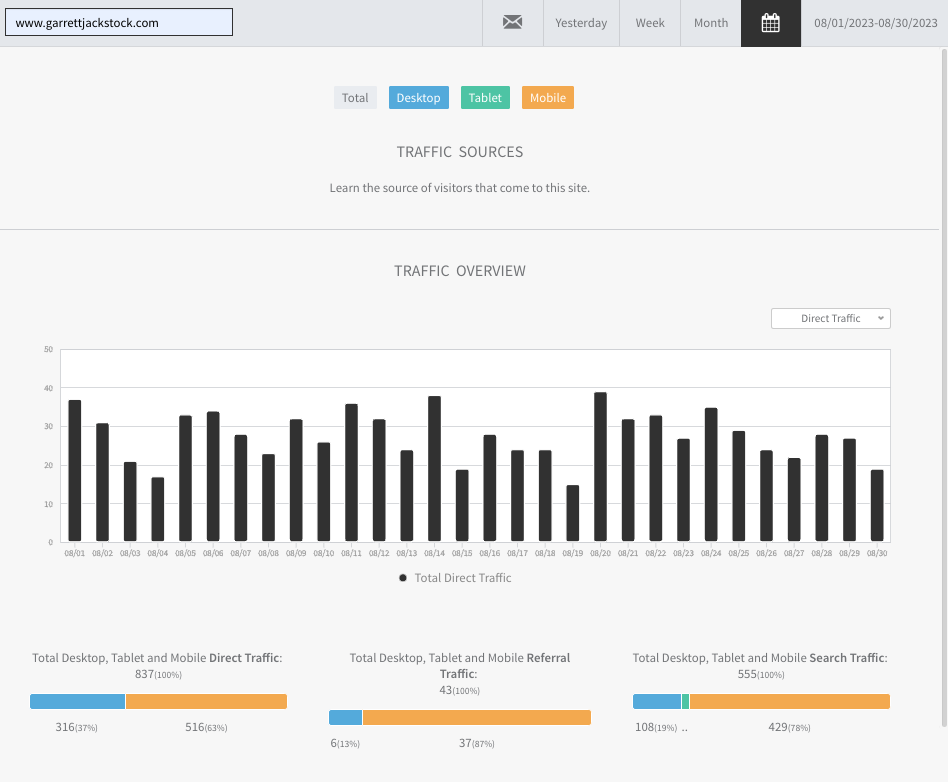Click the 37 (87%) mobile referral value
The width and height of the screenshot is (948, 782).
pos(476,743)
